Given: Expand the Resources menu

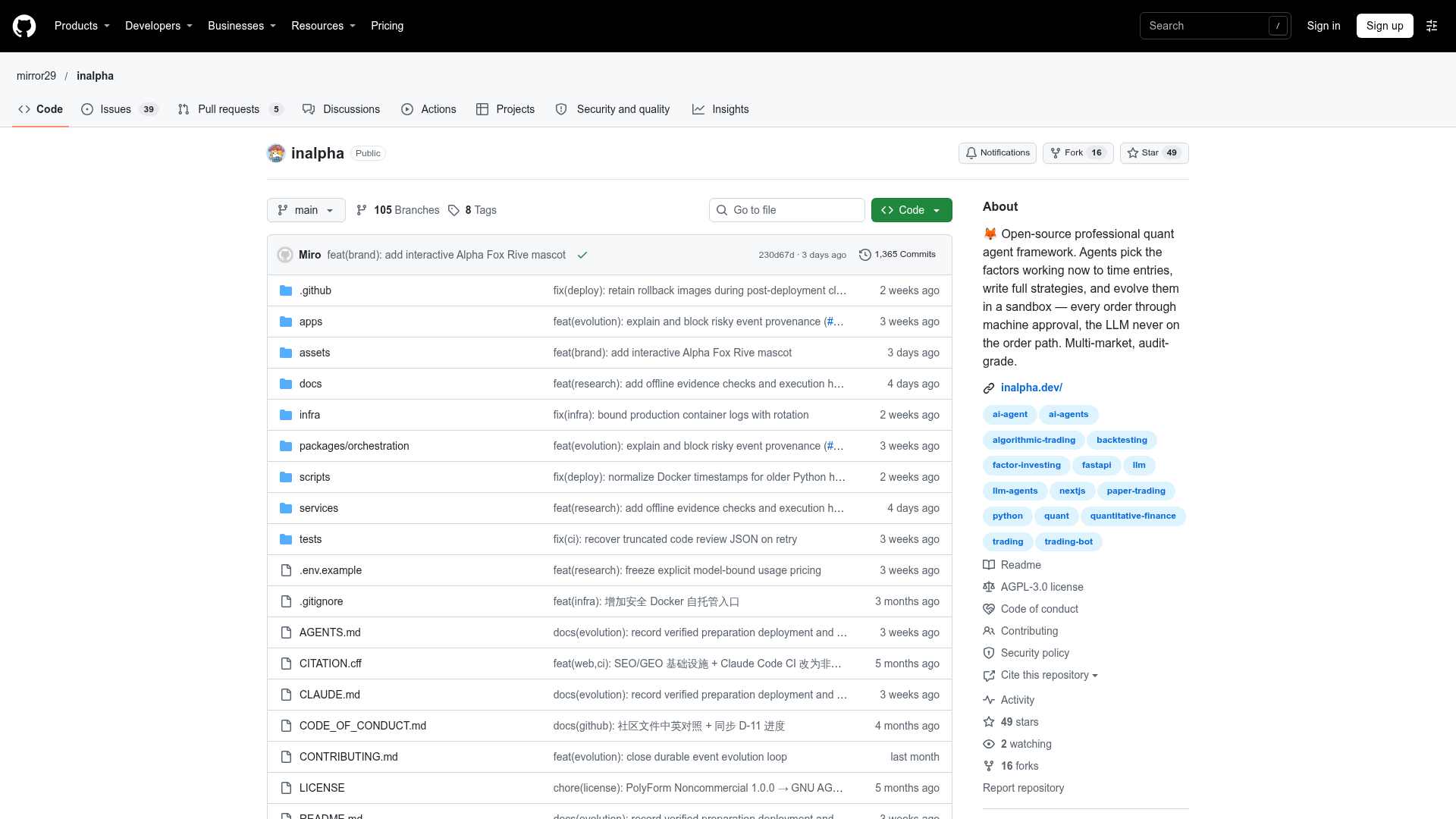Looking at the screenshot, I should pos(323,26).
